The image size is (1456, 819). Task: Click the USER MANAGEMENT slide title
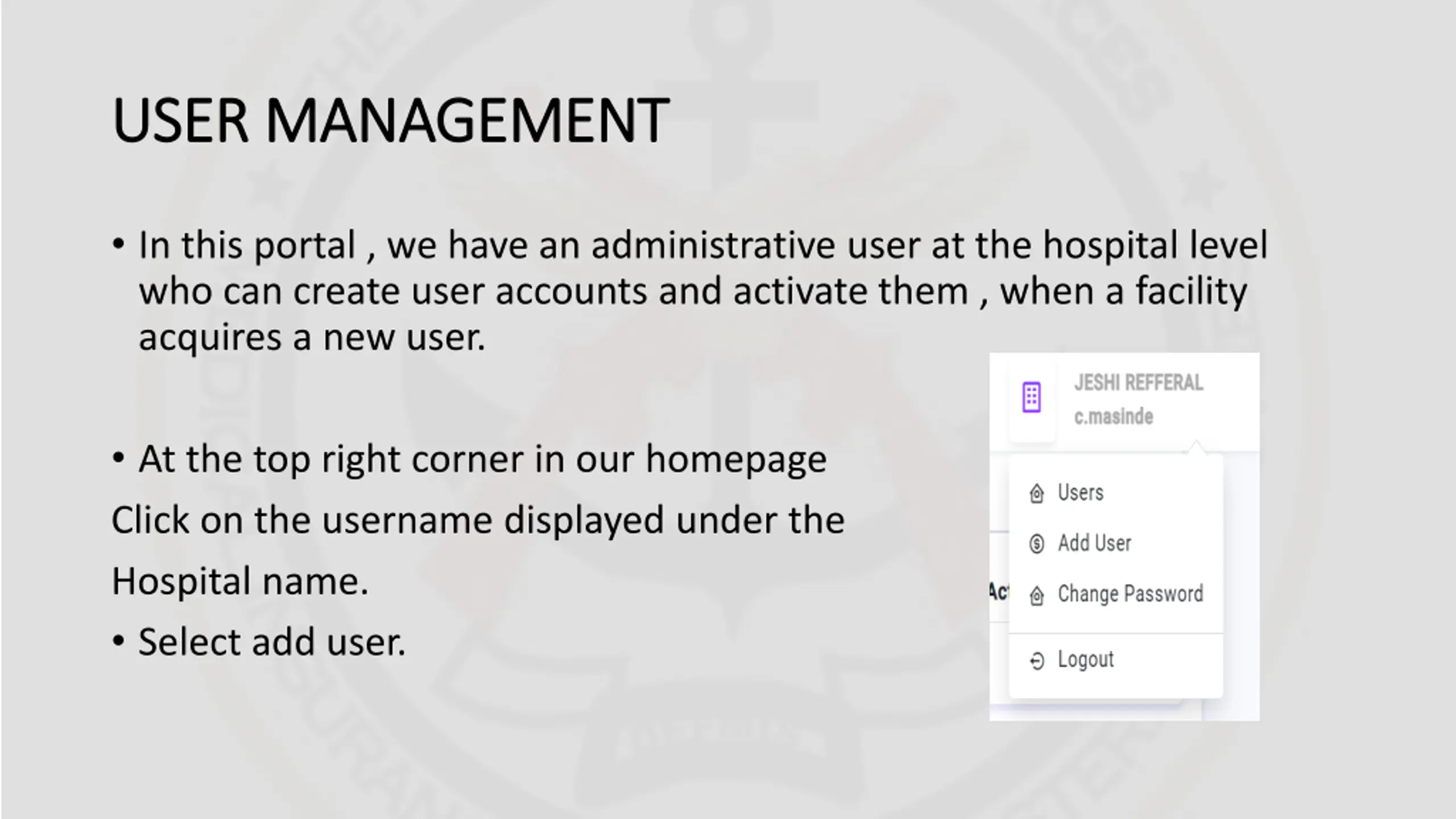coord(391,120)
